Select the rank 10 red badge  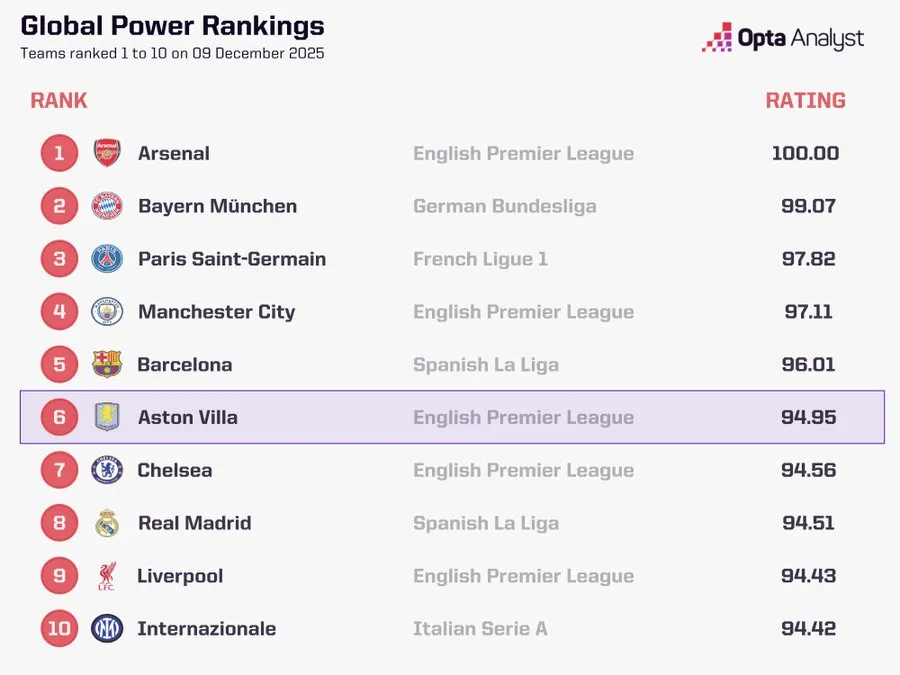coord(59,628)
